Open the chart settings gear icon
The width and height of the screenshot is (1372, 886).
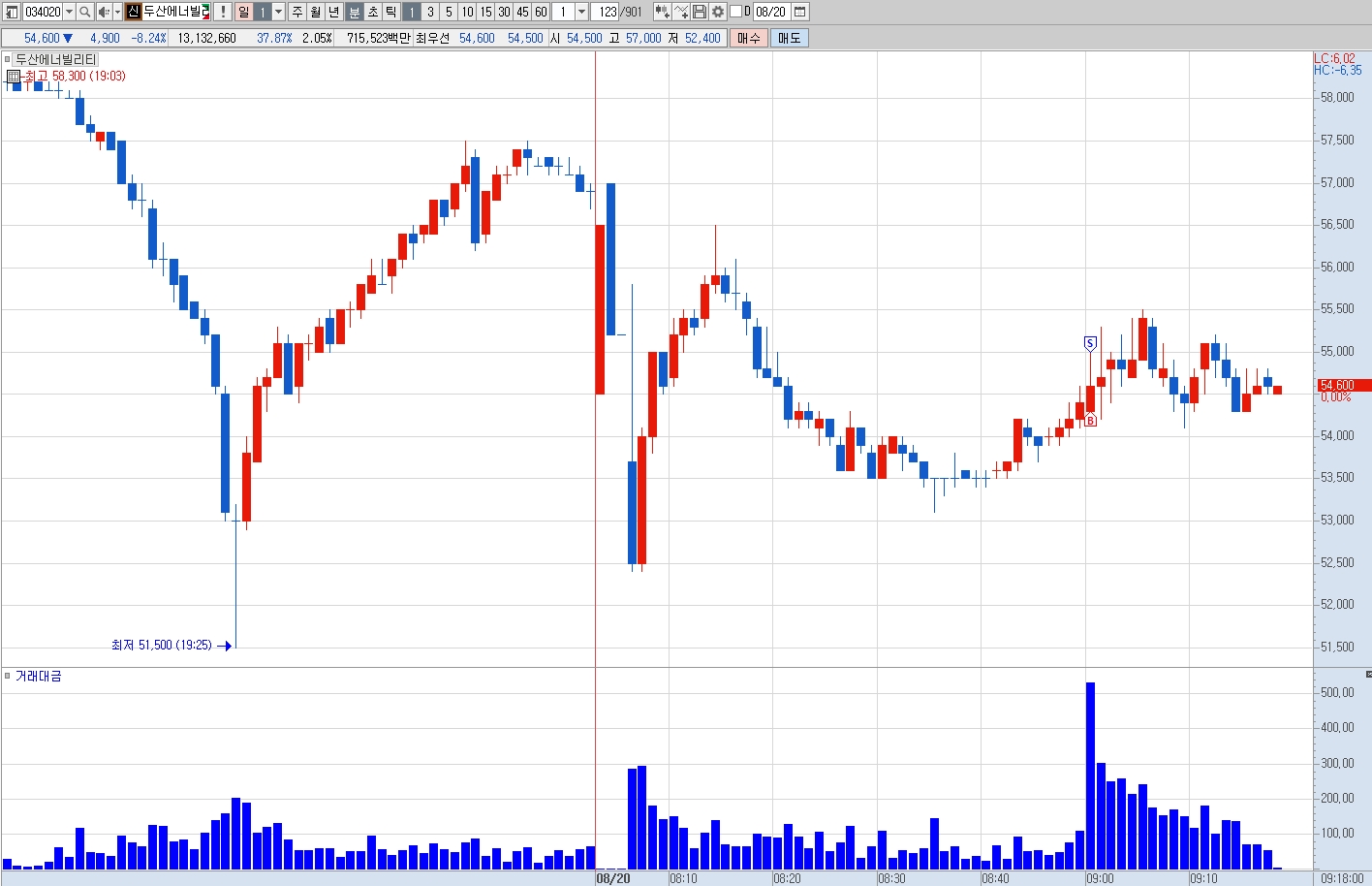point(717,12)
